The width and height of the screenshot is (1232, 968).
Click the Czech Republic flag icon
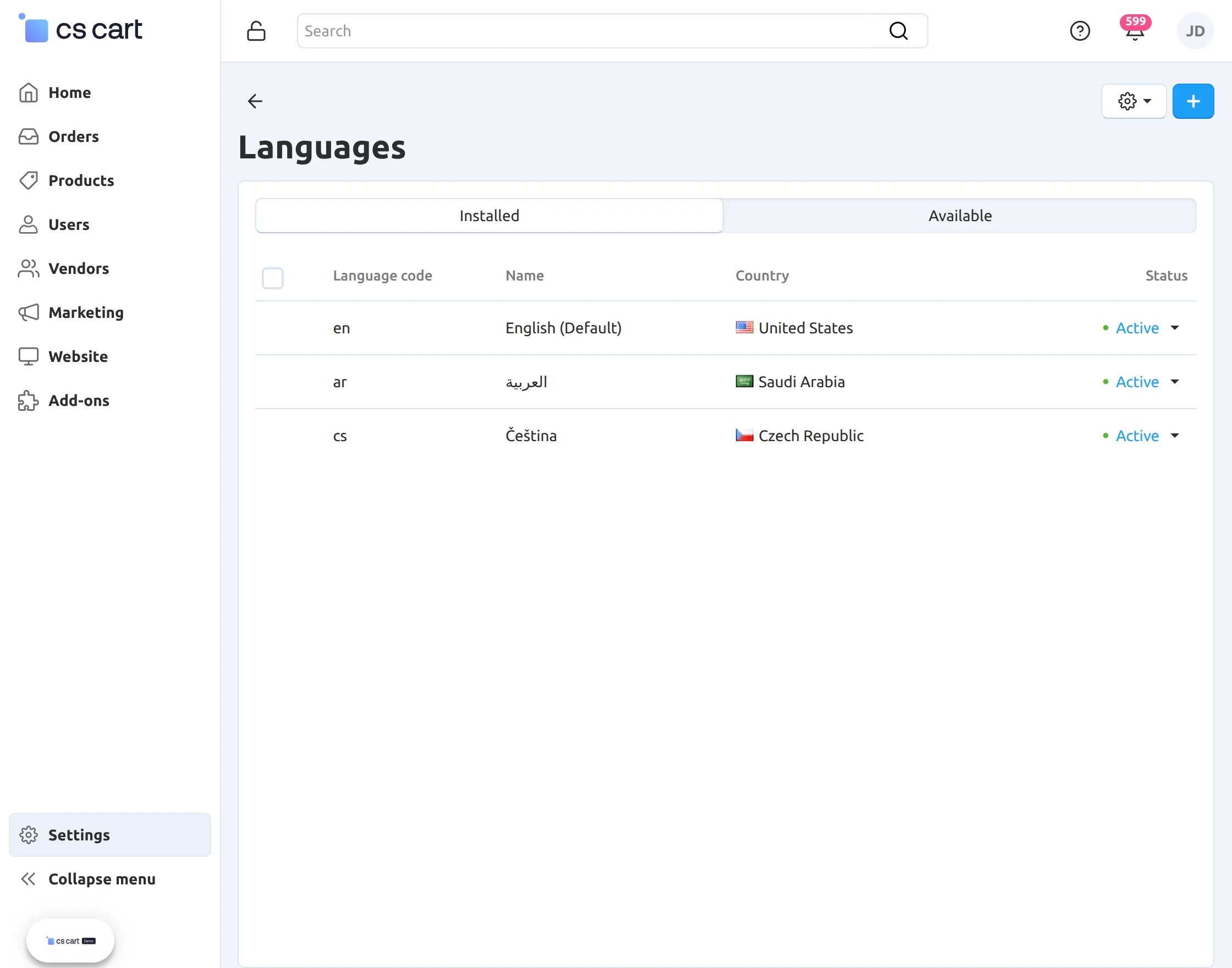coord(744,435)
